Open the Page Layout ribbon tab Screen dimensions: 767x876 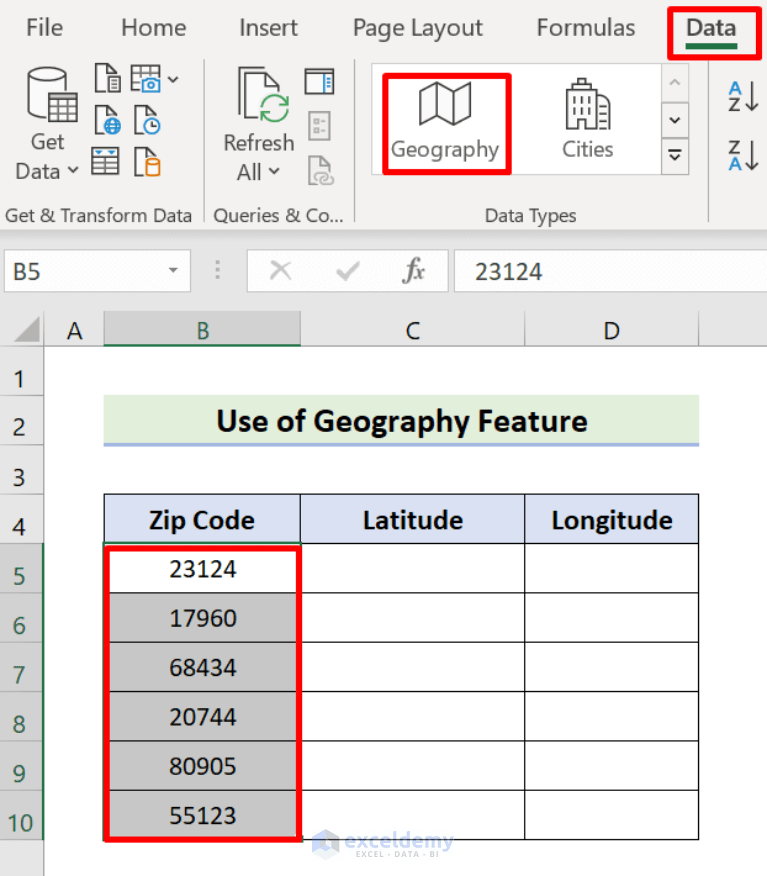pyautogui.click(x=417, y=28)
